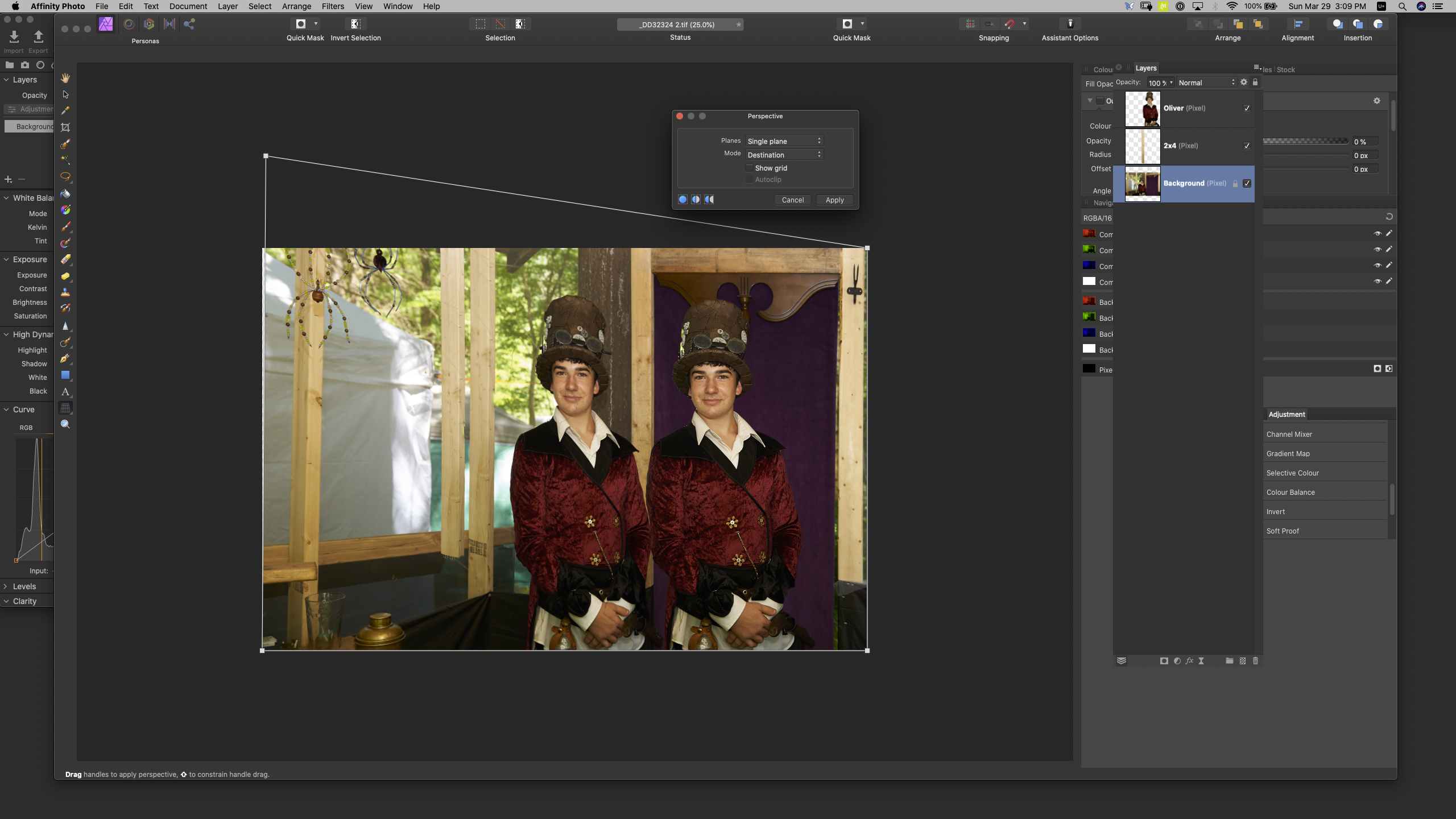Select the Zoom magnifier tool
1456x819 pixels.
[65, 424]
